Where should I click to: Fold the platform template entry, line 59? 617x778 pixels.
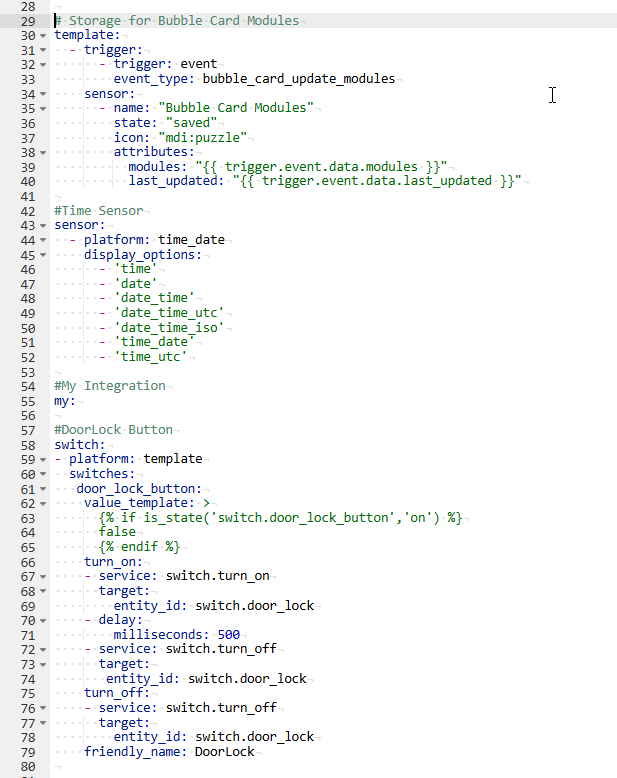tap(43, 460)
